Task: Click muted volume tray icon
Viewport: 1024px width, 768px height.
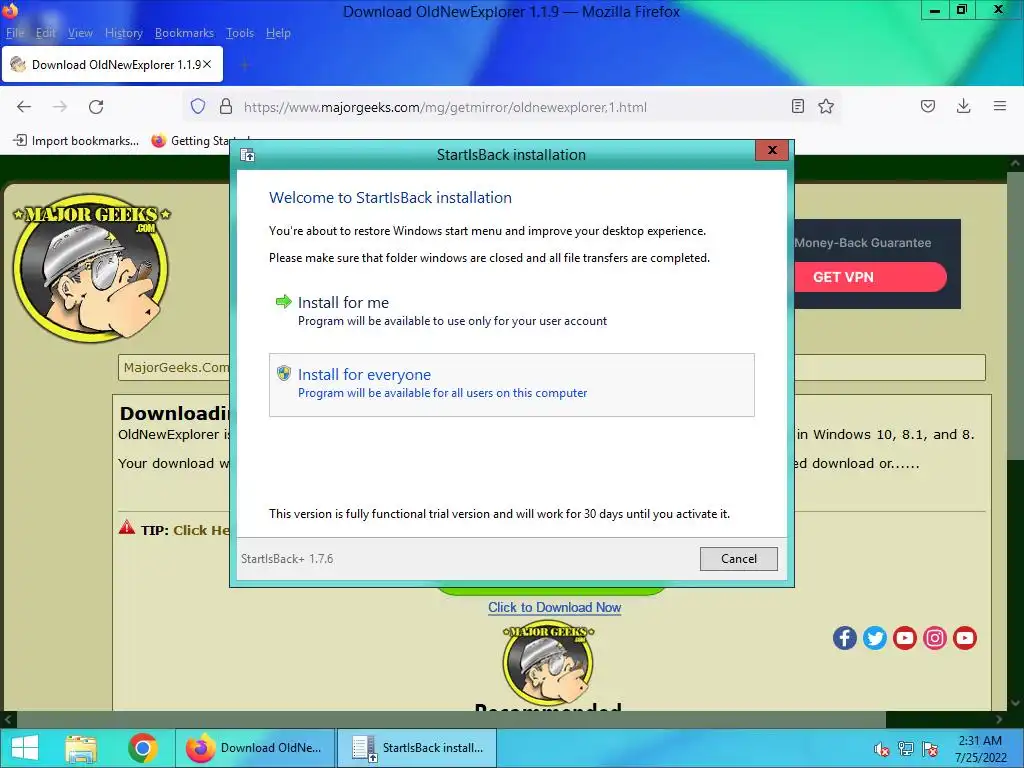Action: [881, 749]
